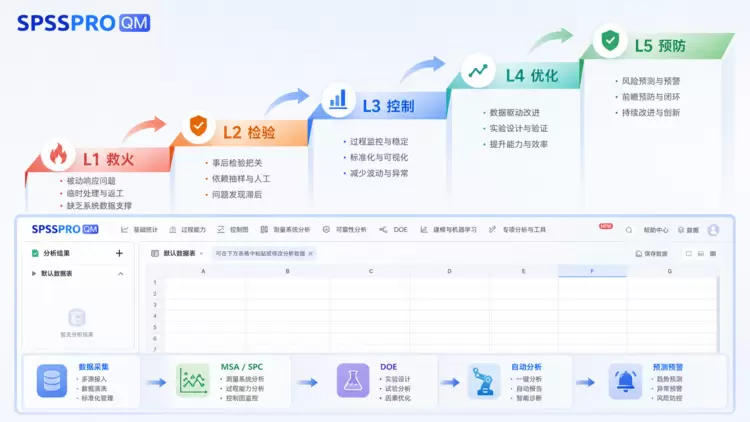Open the 基础统计 menu

(139, 230)
